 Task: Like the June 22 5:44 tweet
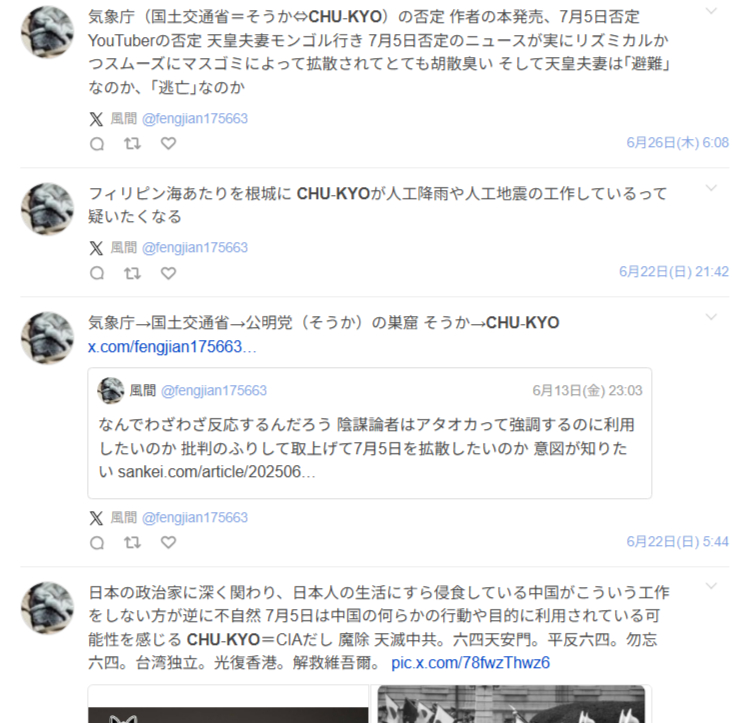[x=169, y=543]
